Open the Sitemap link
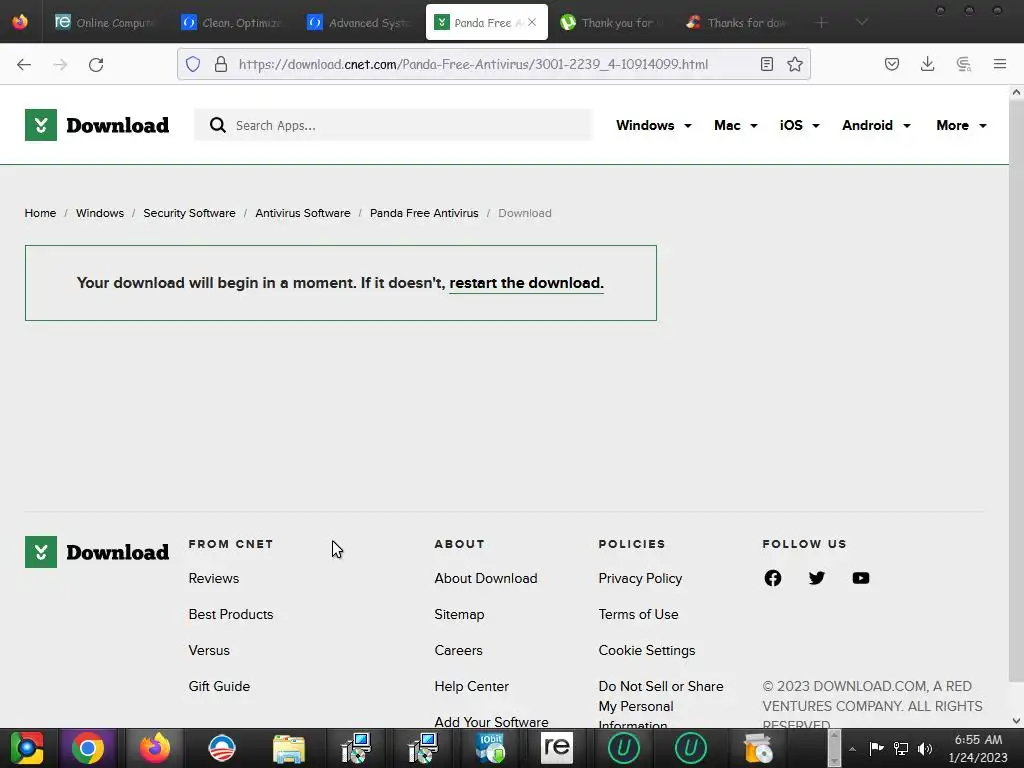Viewport: 1024px width, 768px height. coord(459,614)
